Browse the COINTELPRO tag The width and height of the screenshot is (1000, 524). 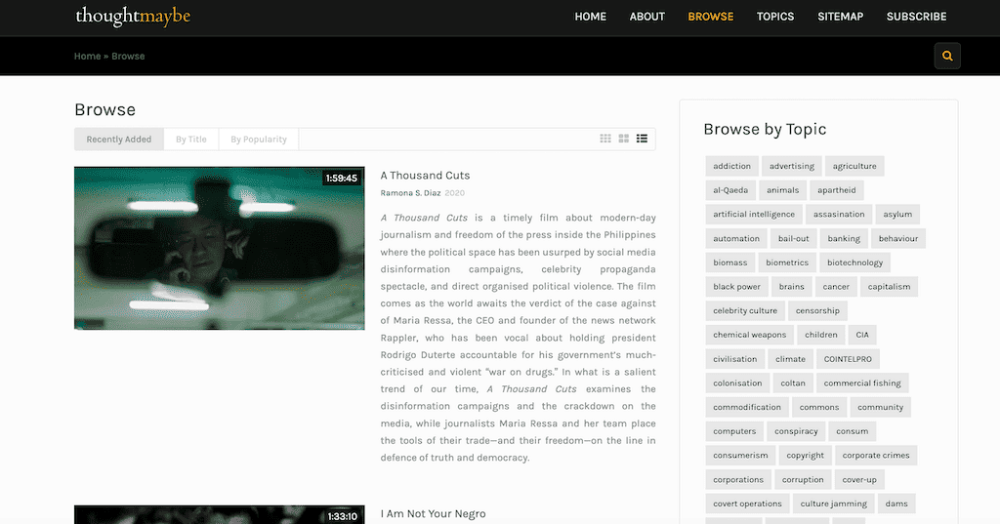[x=848, y=359]
